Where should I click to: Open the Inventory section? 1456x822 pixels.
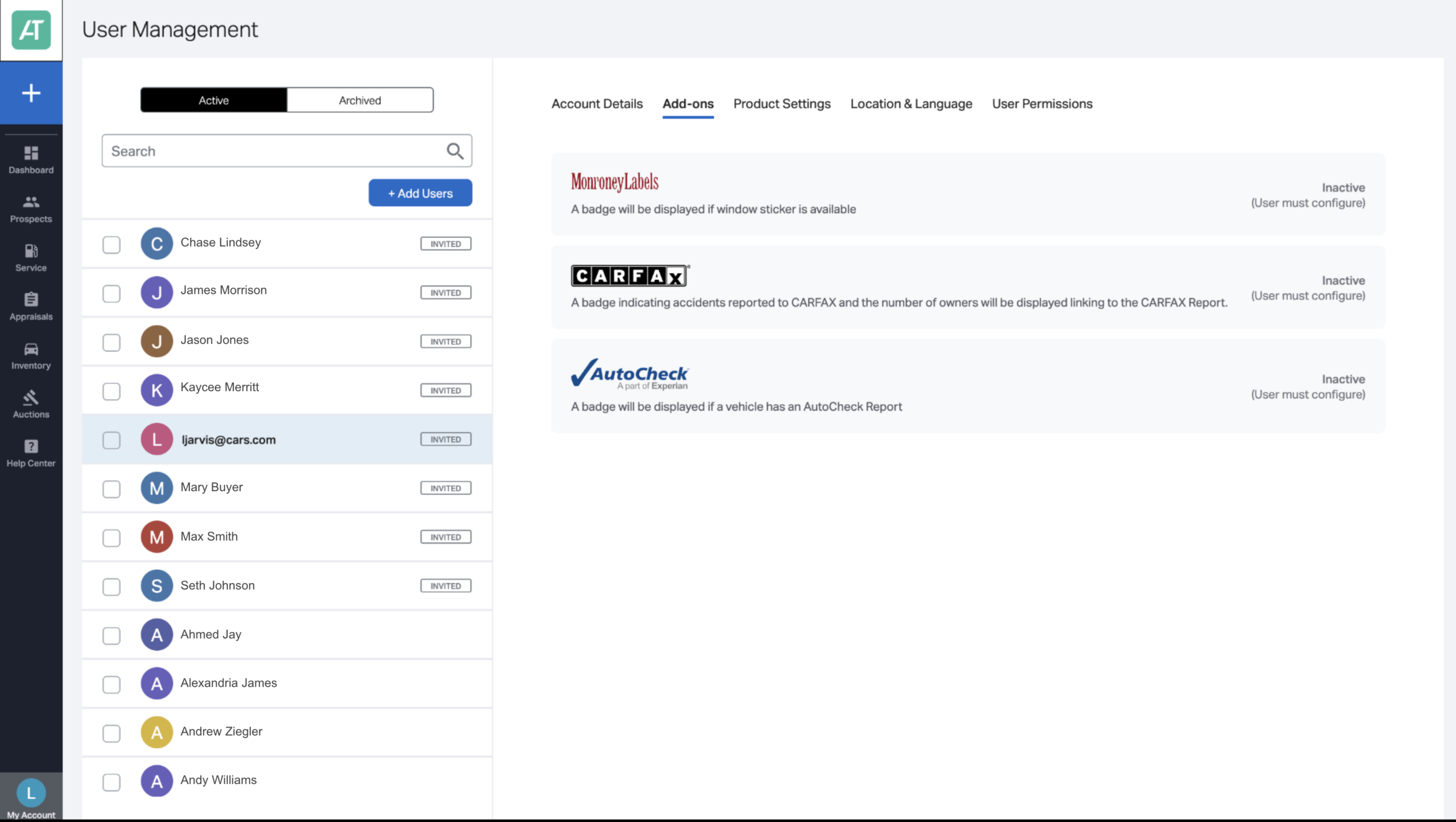[x=31, y=355]
